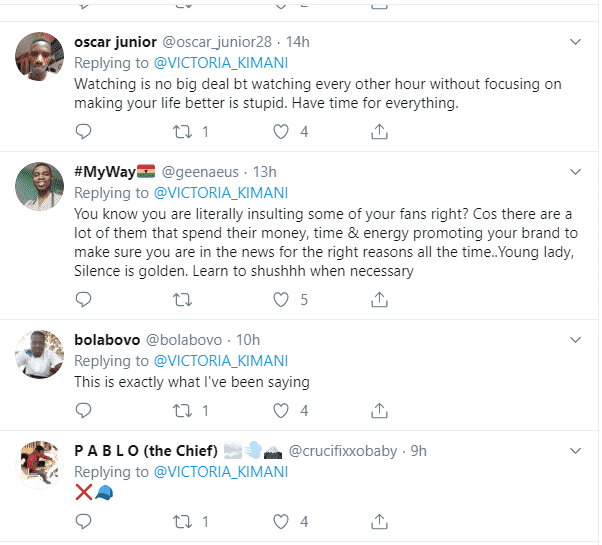Screen dimensions: 602x545
Task: Open more options for oscar junior's tweet
Action: [575, 42]
